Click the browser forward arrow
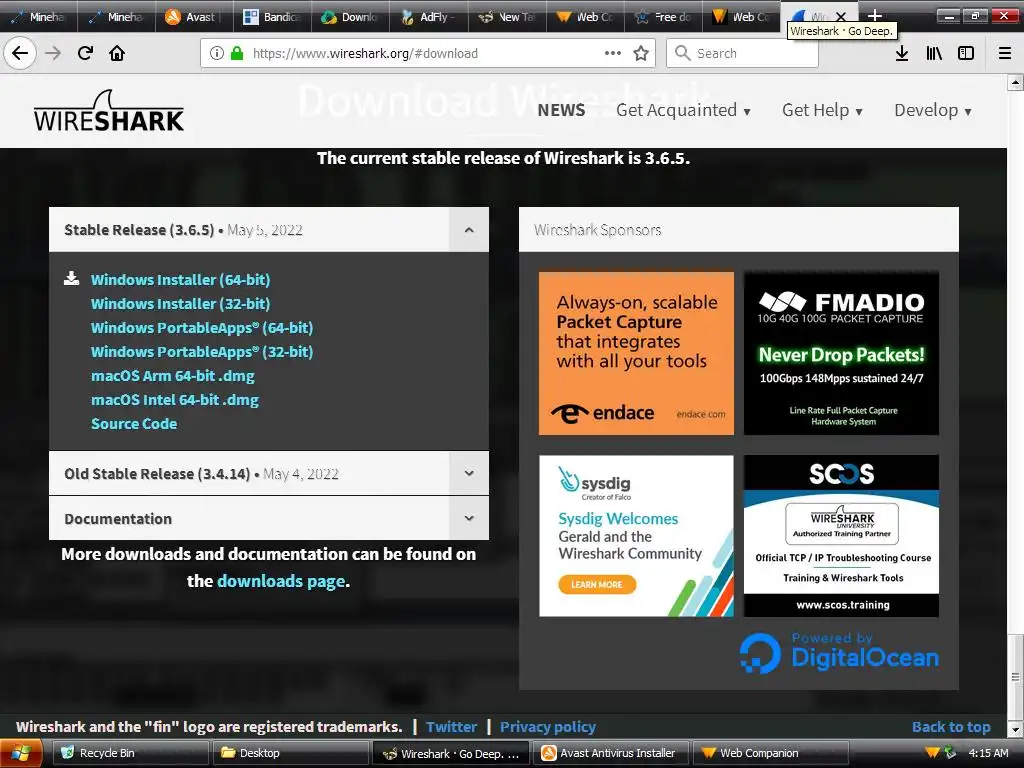This screenshot has height=768, width=1024. [54, 53]
